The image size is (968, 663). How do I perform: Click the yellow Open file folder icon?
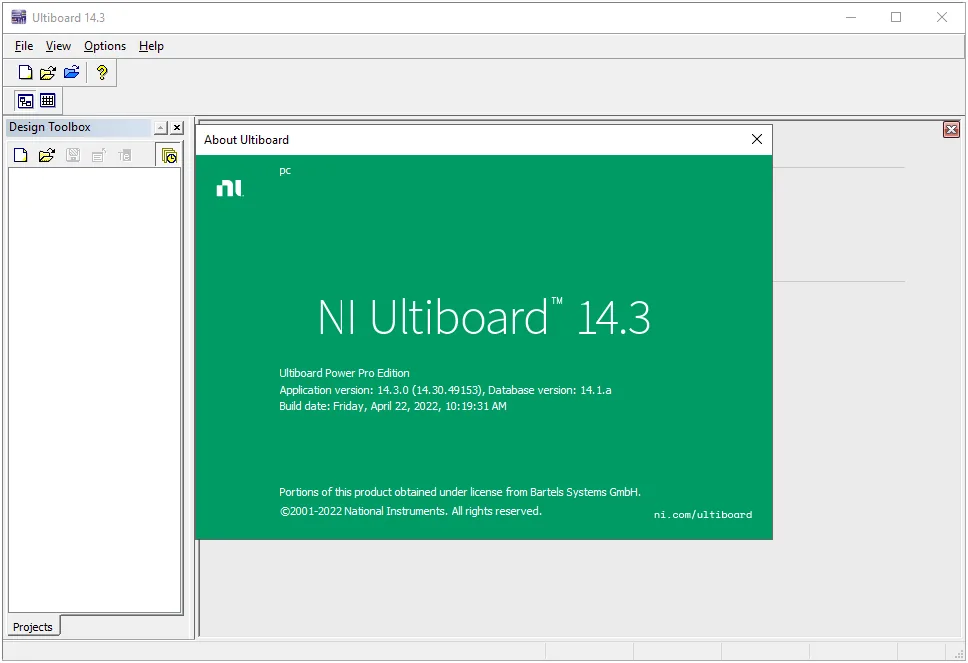click(48, 73)
